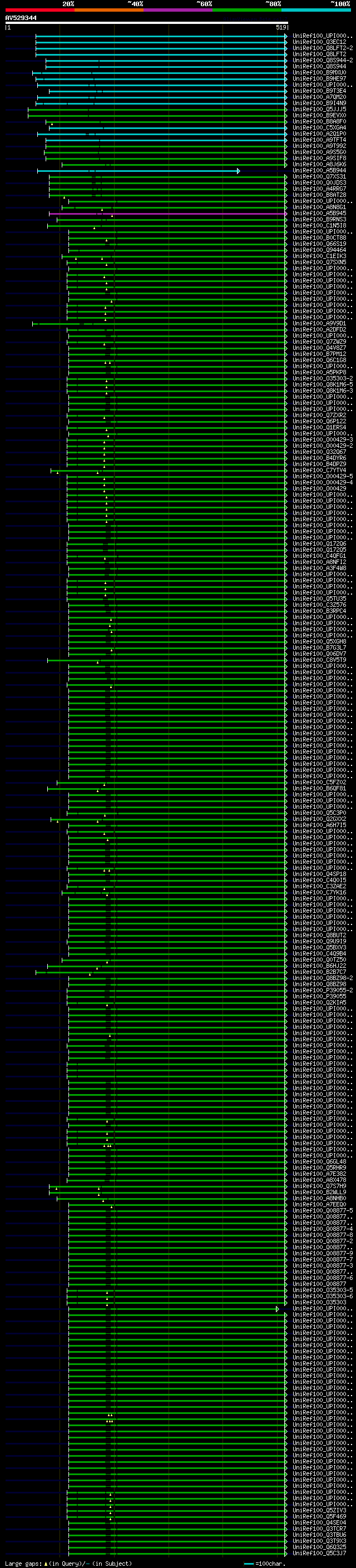The width and height of the screenshot is (356, 1568).
Task: Click the short cyan alignment bar for A5B944
Action: pyautogui.click(x=138, y=171)
